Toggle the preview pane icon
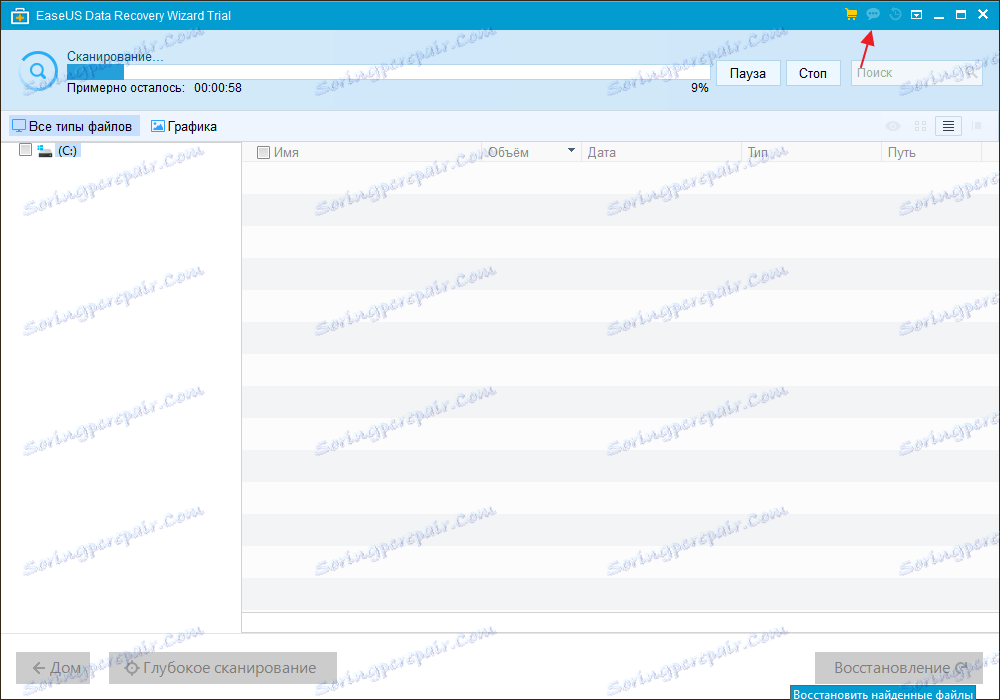The height and width of the screenshot is (700, 1000). coord(976,126)
